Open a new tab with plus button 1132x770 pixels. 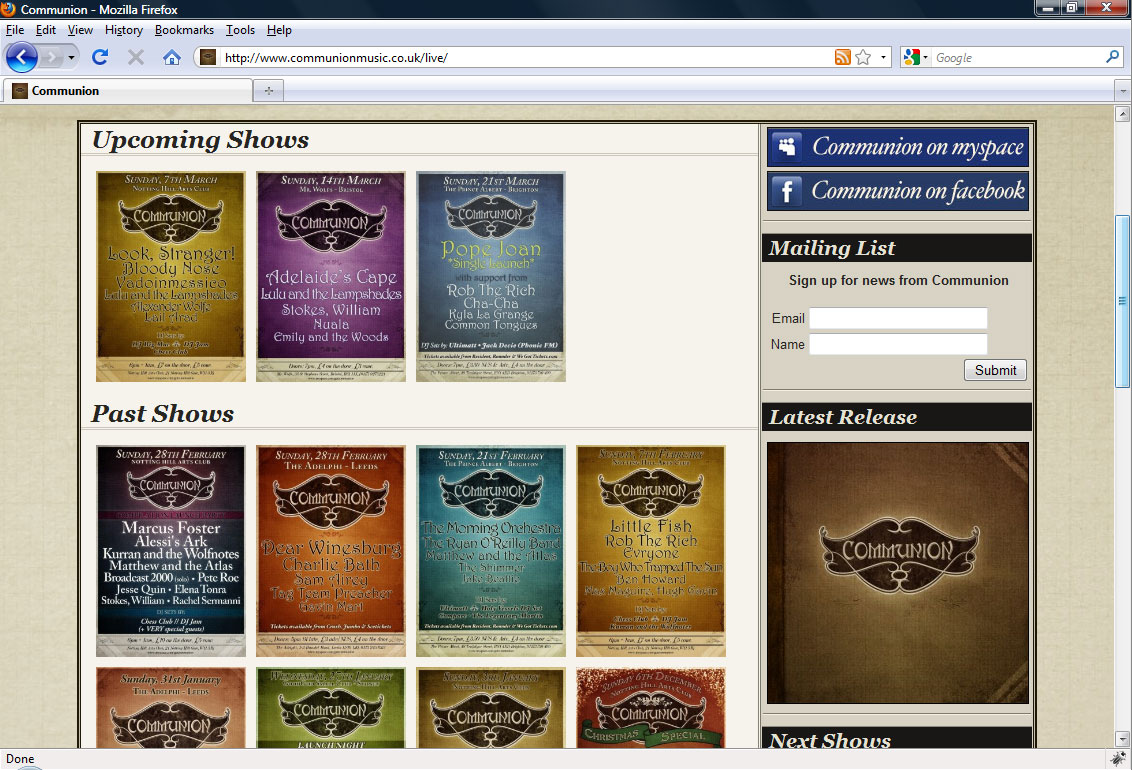click(269, 90)
